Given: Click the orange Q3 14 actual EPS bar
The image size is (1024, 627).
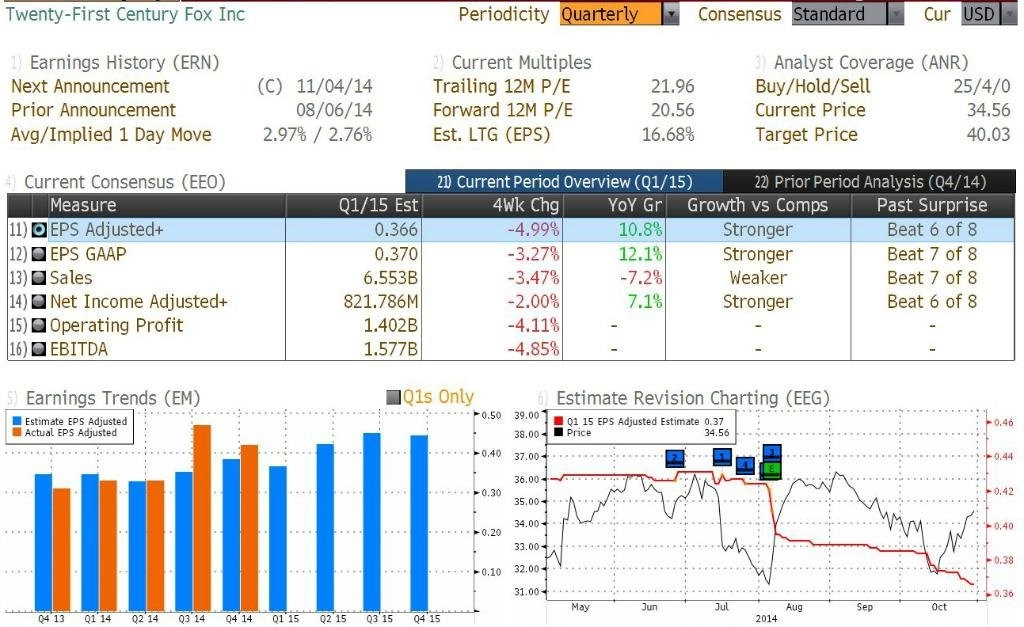Looking at the screenshot, I should [202, 518].
